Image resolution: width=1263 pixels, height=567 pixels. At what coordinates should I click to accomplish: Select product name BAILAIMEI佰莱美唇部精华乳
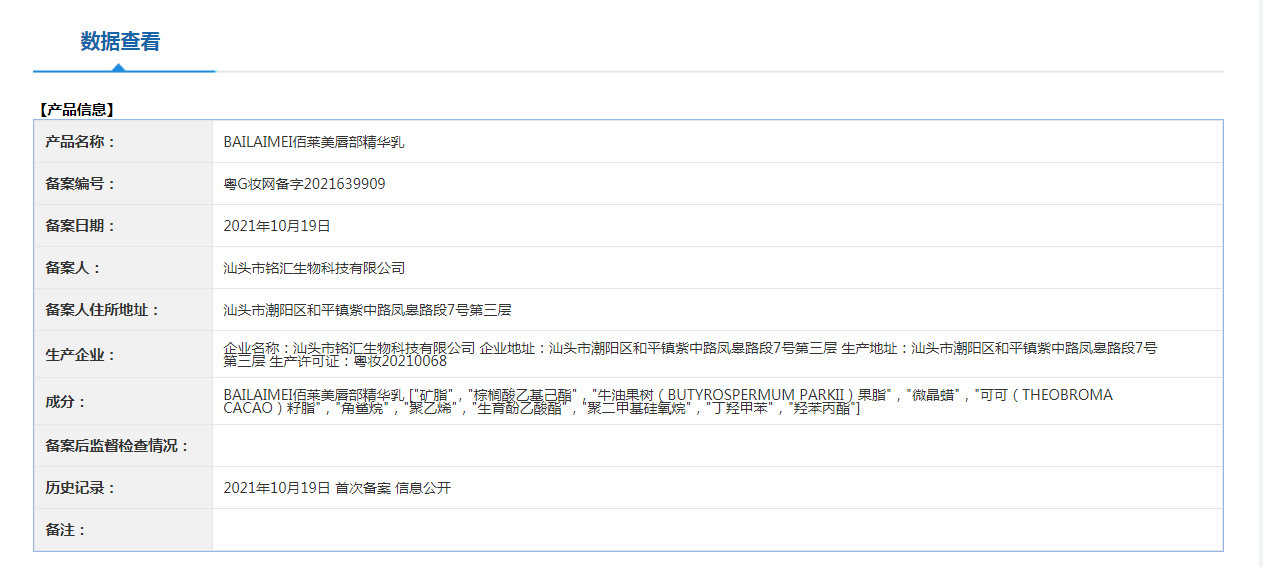[314, 142]
